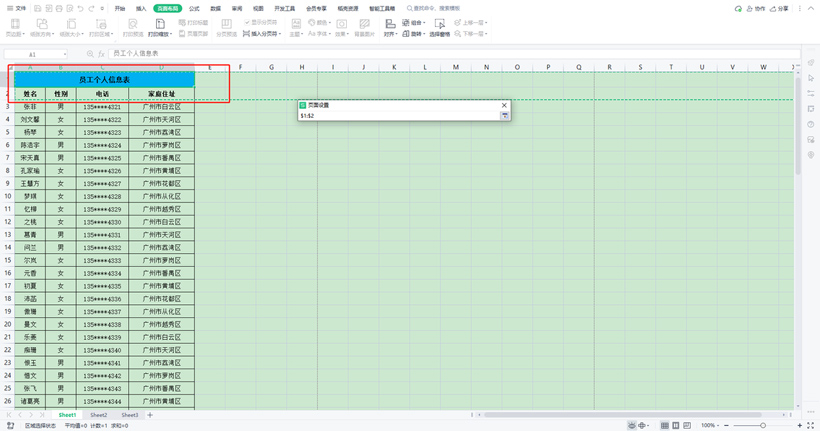
Task: Open the Name Box dropdown arrow
Action: coord(65,54)
